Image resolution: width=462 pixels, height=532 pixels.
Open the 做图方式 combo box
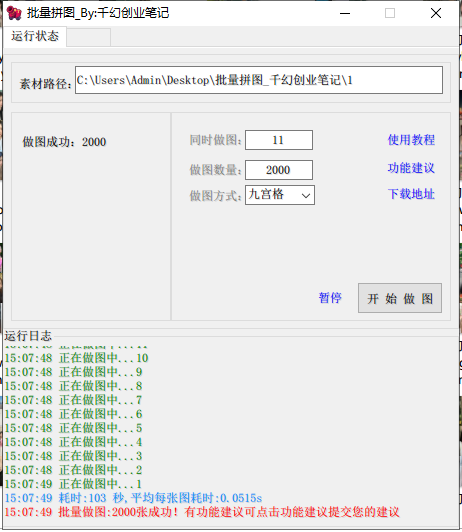(280, 195)
